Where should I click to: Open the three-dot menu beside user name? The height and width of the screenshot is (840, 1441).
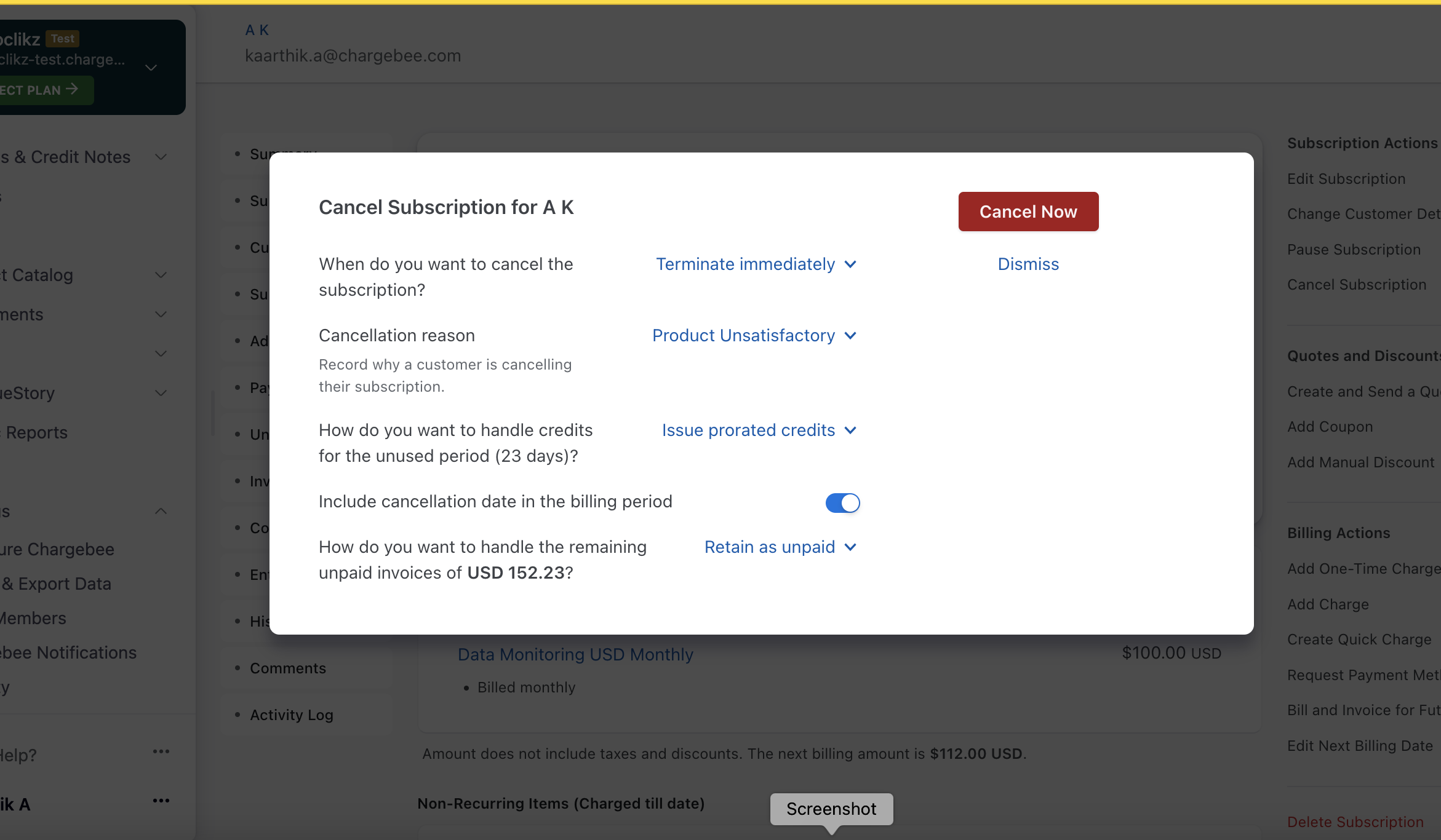click(161, 801)
